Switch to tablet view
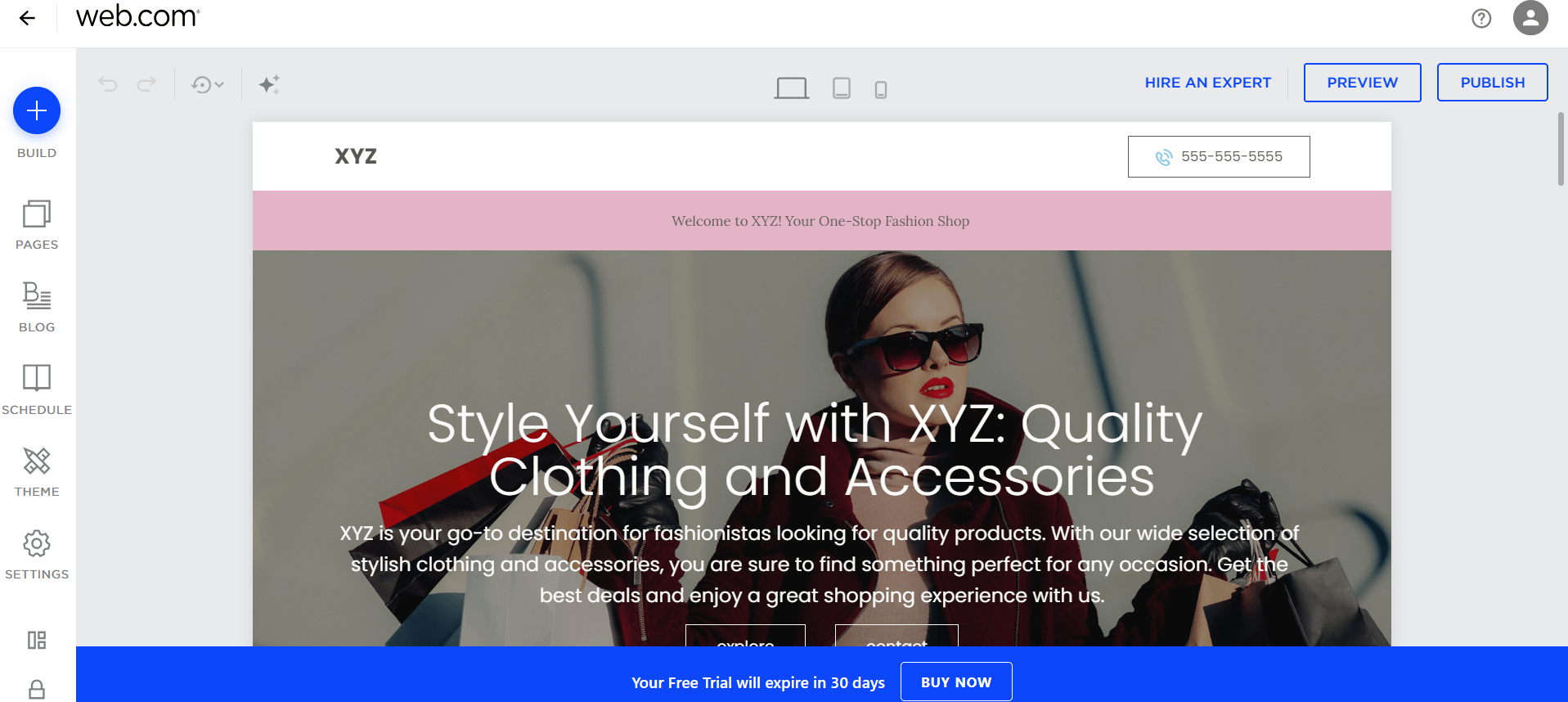1568x702 pixels. click(x=841, y=88)
